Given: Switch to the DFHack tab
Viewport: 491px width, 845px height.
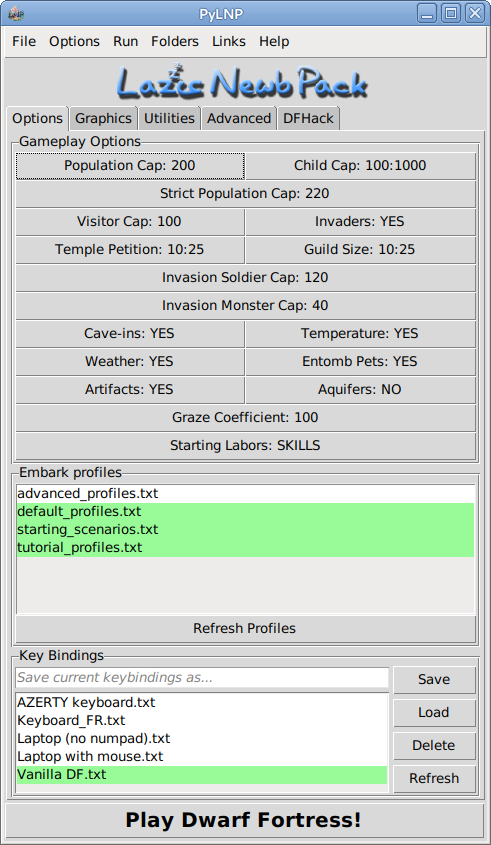Looking at the screenshot, I should tap(308, 119).
